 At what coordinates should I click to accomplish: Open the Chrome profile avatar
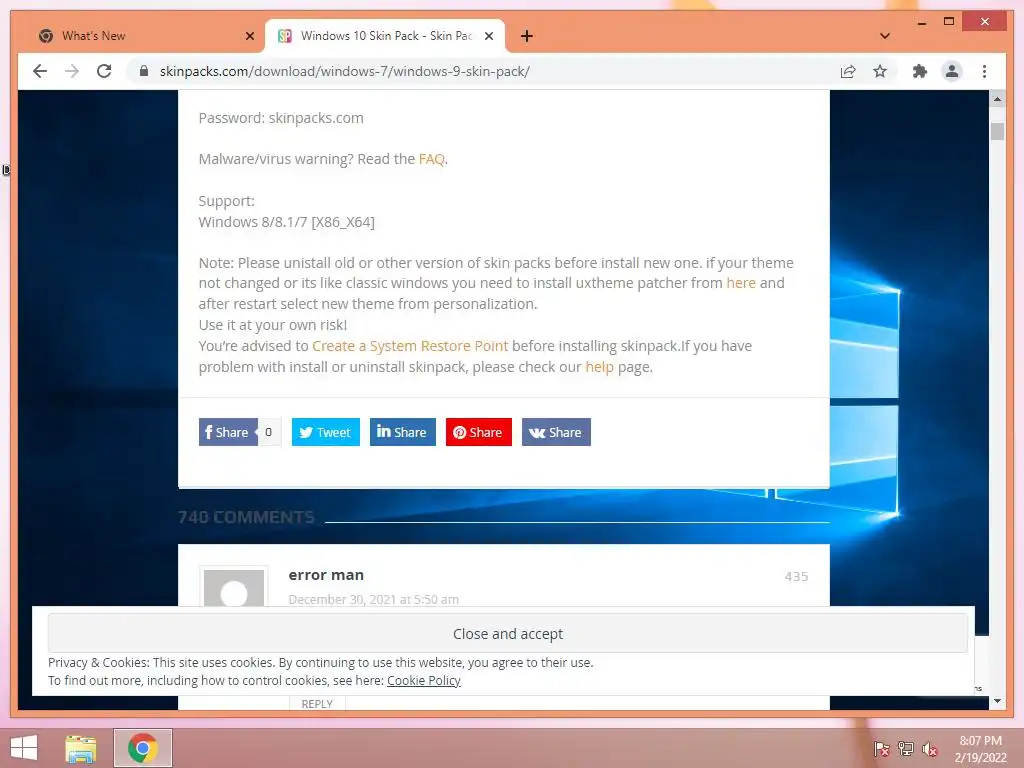[x=952, y=71]
